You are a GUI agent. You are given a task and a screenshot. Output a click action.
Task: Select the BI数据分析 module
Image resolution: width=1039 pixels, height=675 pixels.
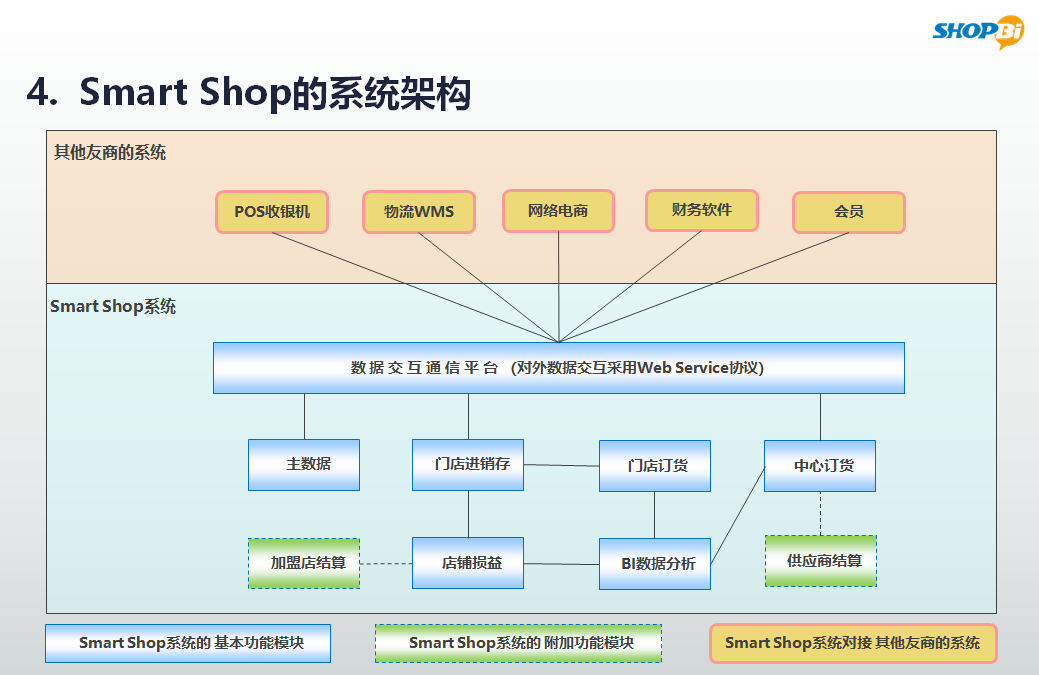(x=655, y=564)
